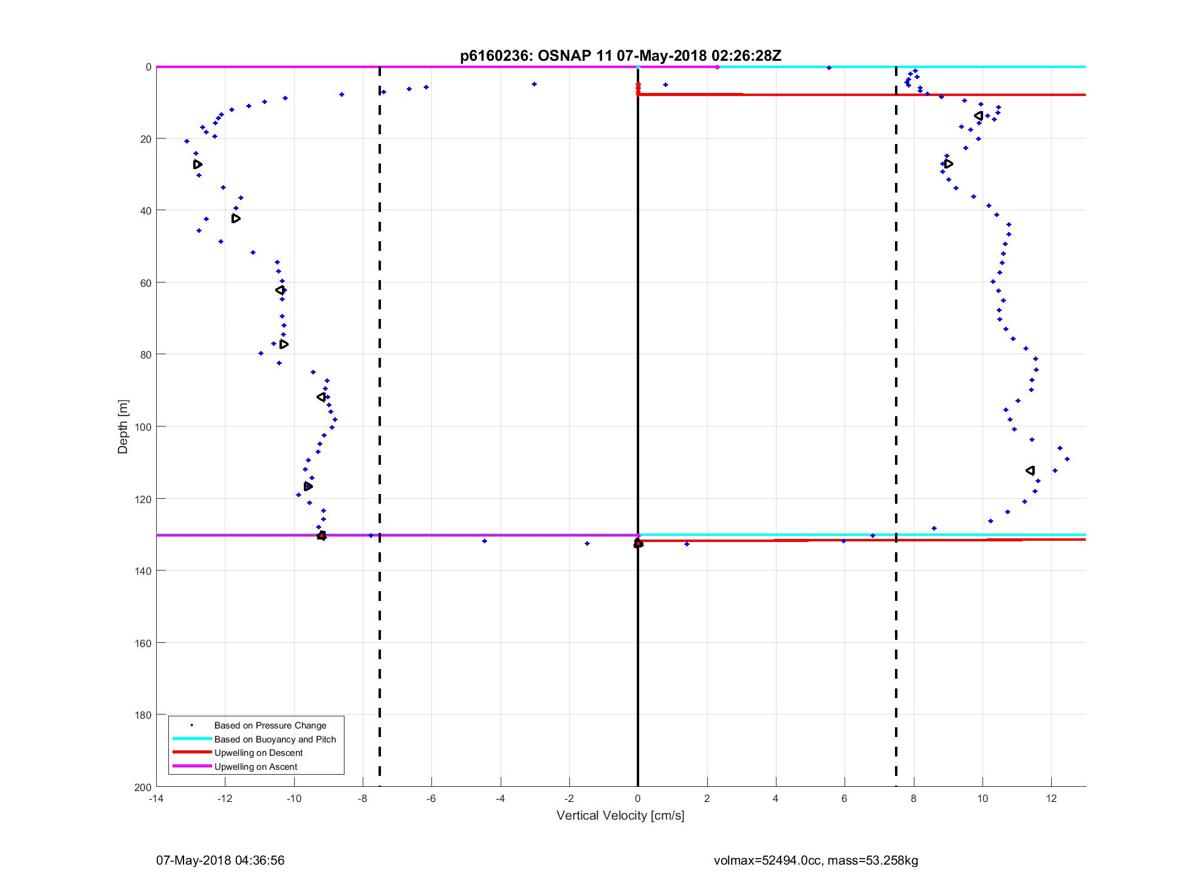Click the red line sample in the legend
Viewport: 1200px width, 885px height.
[192, 753]
